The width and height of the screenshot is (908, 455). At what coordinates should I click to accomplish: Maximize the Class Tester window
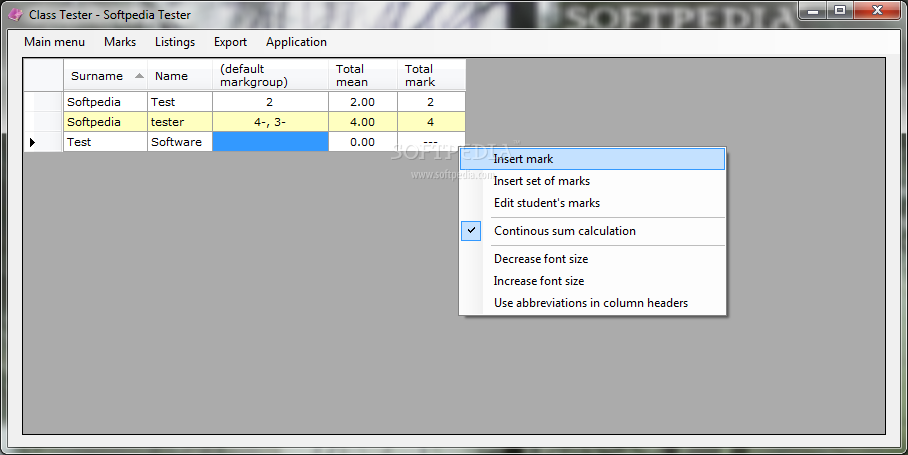tap(840, 10)
